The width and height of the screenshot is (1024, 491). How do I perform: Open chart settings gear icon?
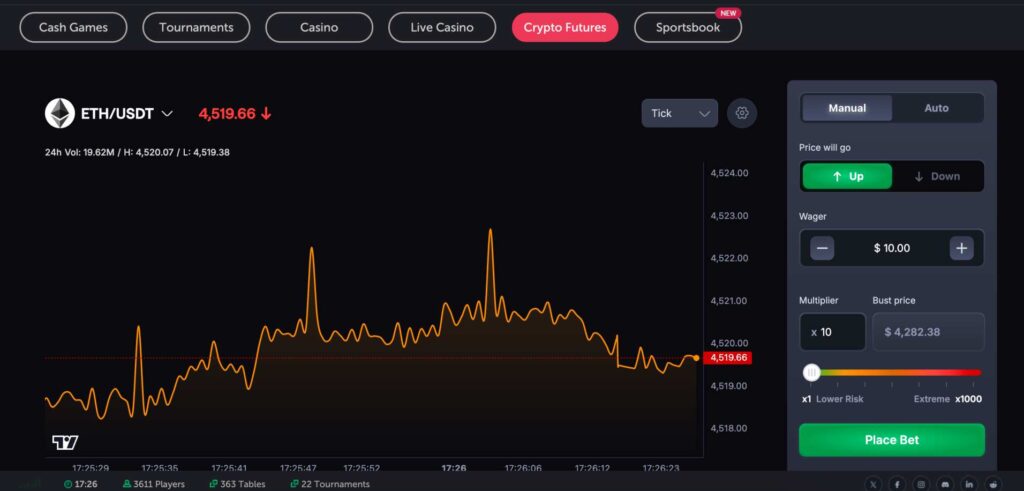(x=742, y=113)
